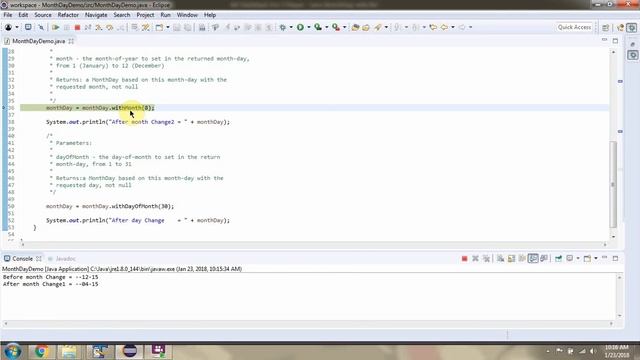The image size is (640, 360).
Task: Switch to the Debug perspective icon at top right
Action: pyautogui.click(x=632, y=27)
